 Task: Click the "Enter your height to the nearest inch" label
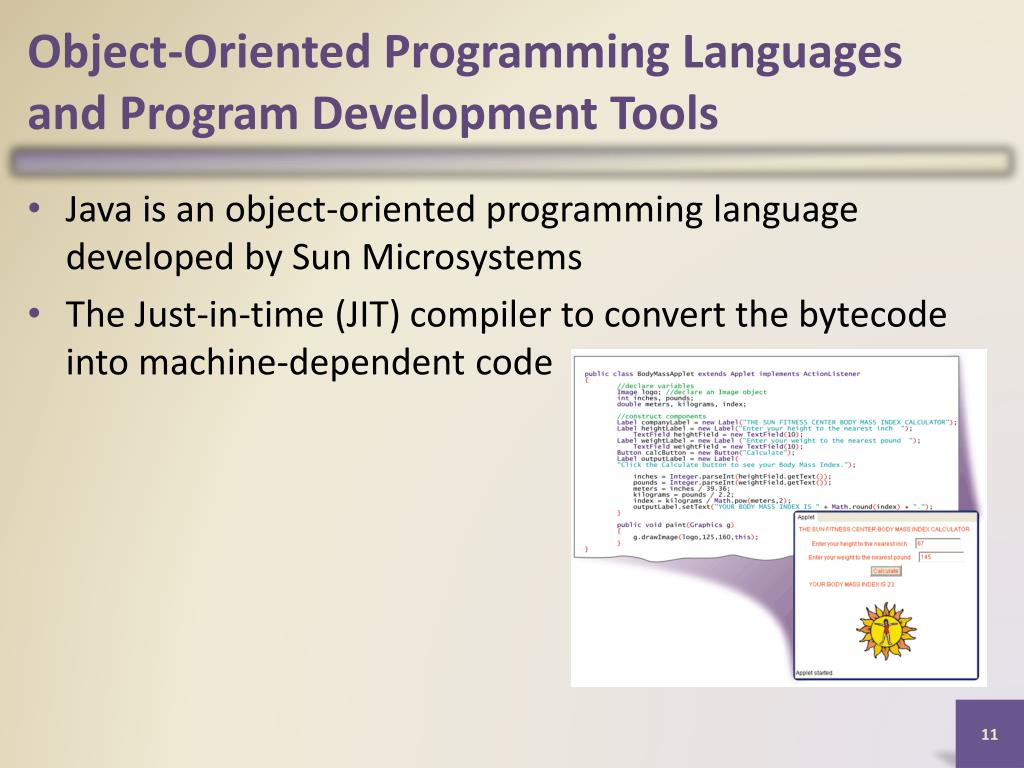(859, 544)
